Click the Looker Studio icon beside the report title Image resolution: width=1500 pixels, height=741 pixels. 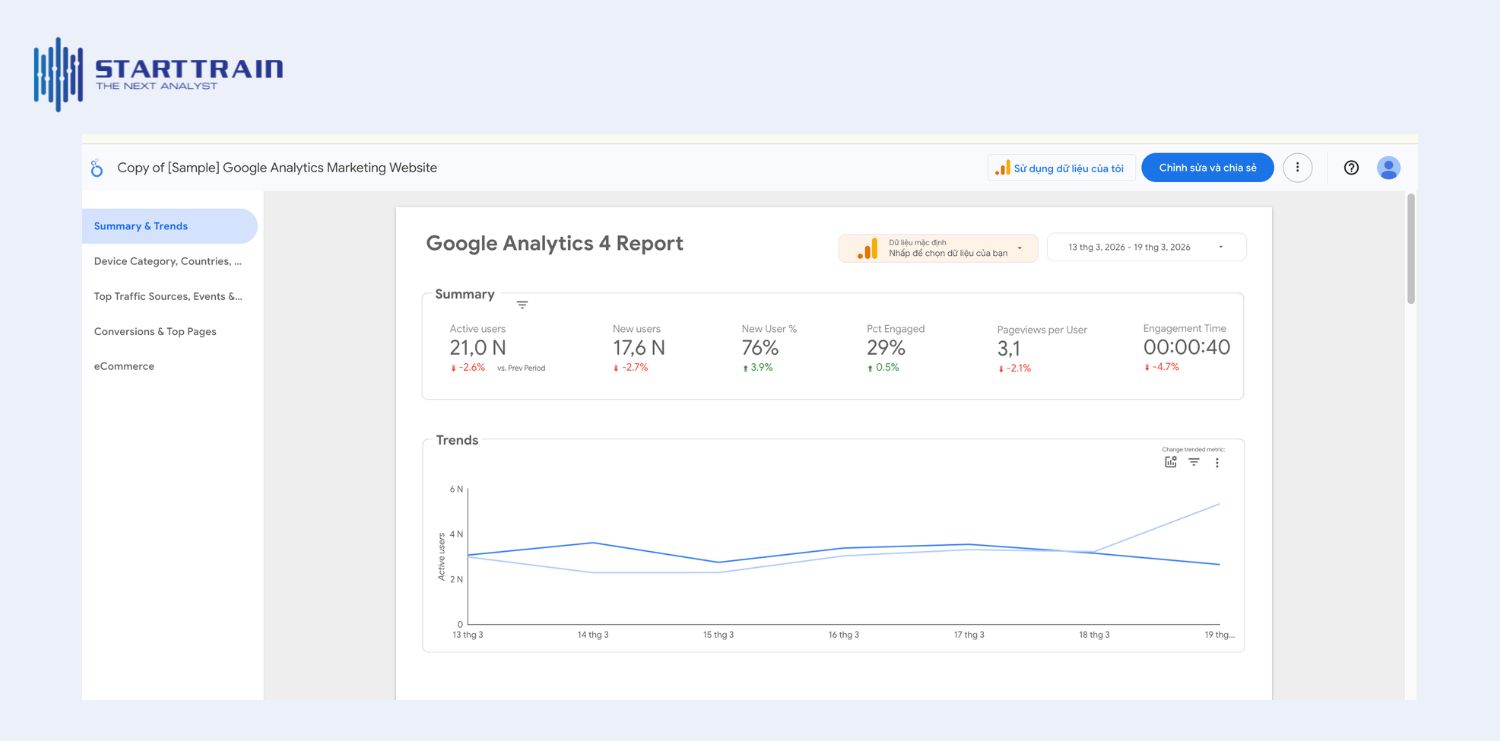(x=97, y=167)
